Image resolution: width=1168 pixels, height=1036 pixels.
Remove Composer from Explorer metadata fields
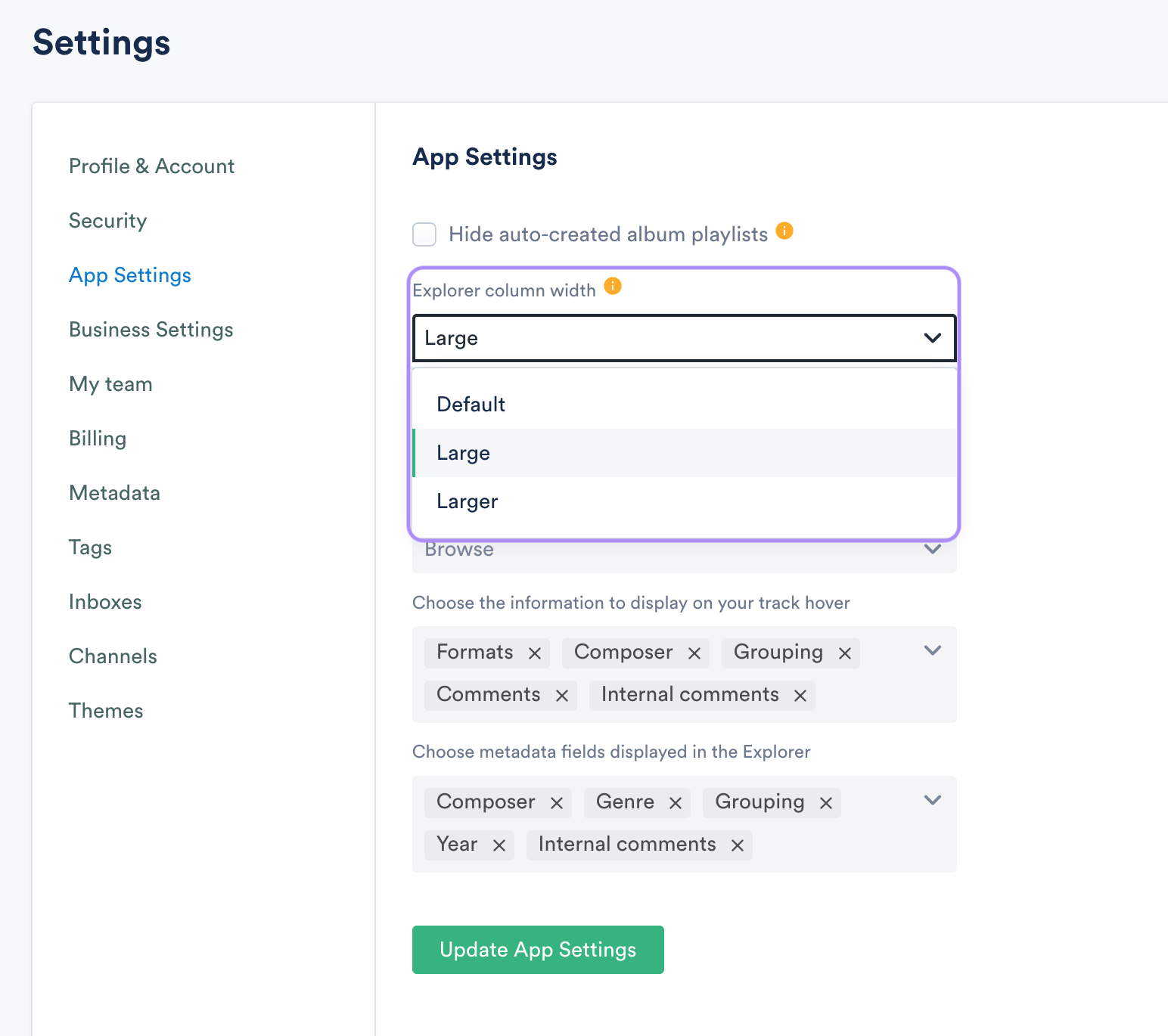click(557, 803)
